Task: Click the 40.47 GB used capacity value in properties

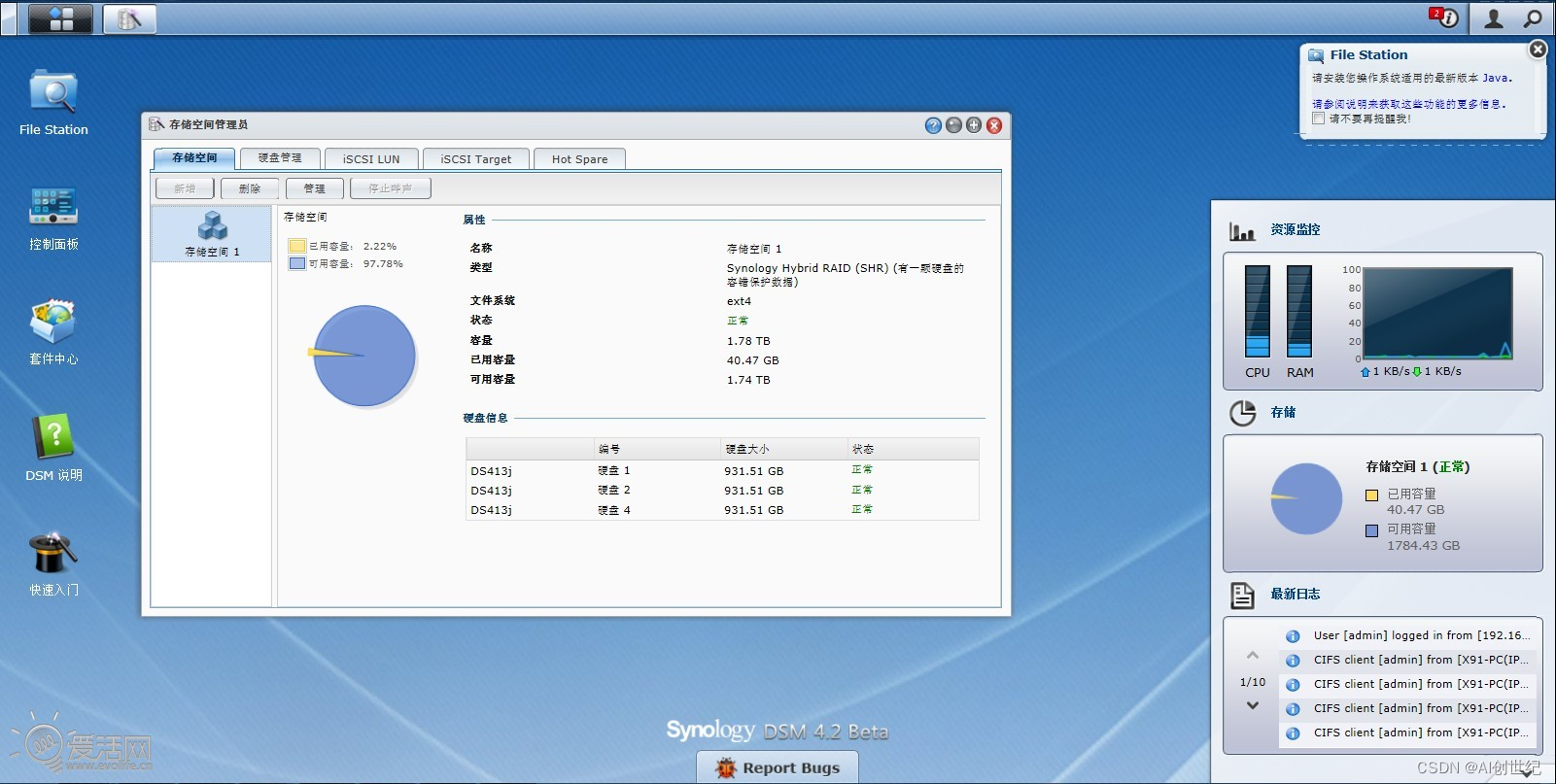Action: pos(753,360)
